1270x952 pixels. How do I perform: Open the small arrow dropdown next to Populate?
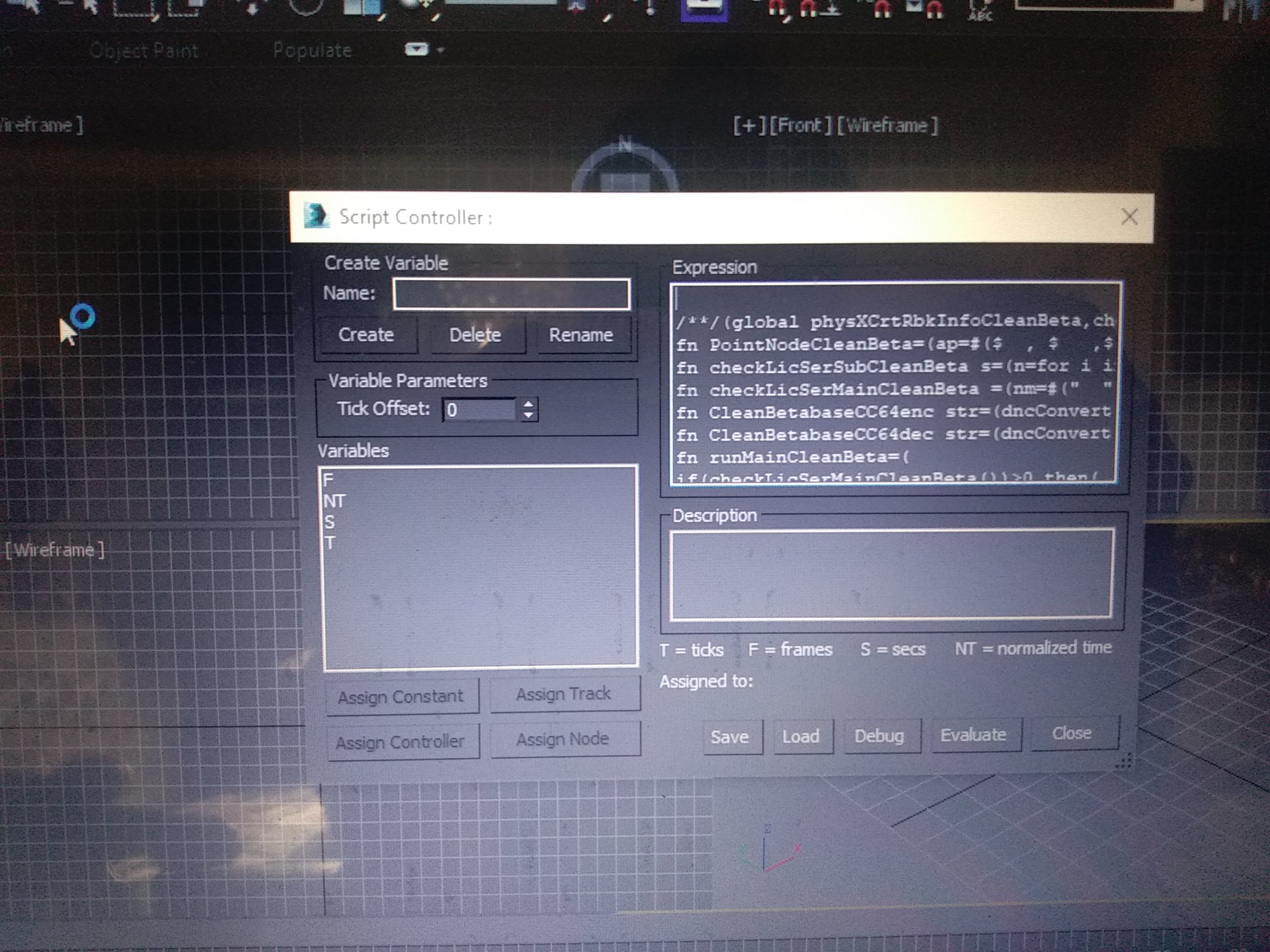tap(441, 50)
